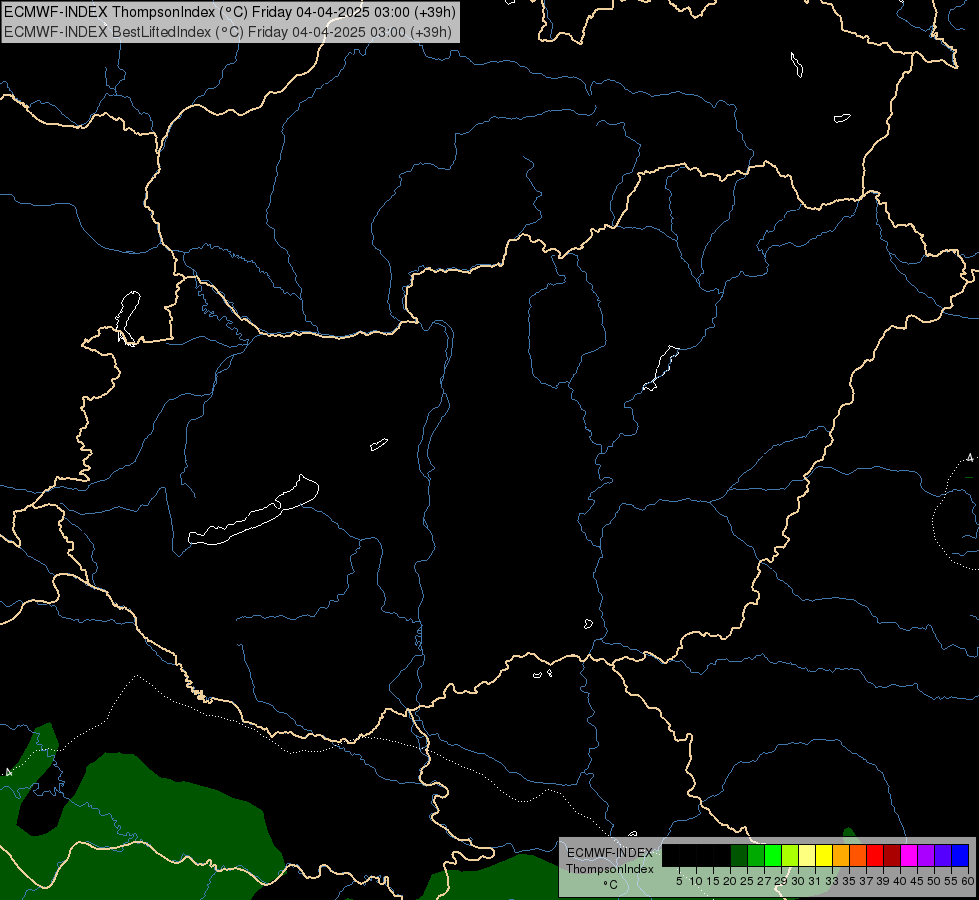The image size is (979, 900).
Task: Select the orange-red 35–37 legend swatch
Action: [858, 855]
